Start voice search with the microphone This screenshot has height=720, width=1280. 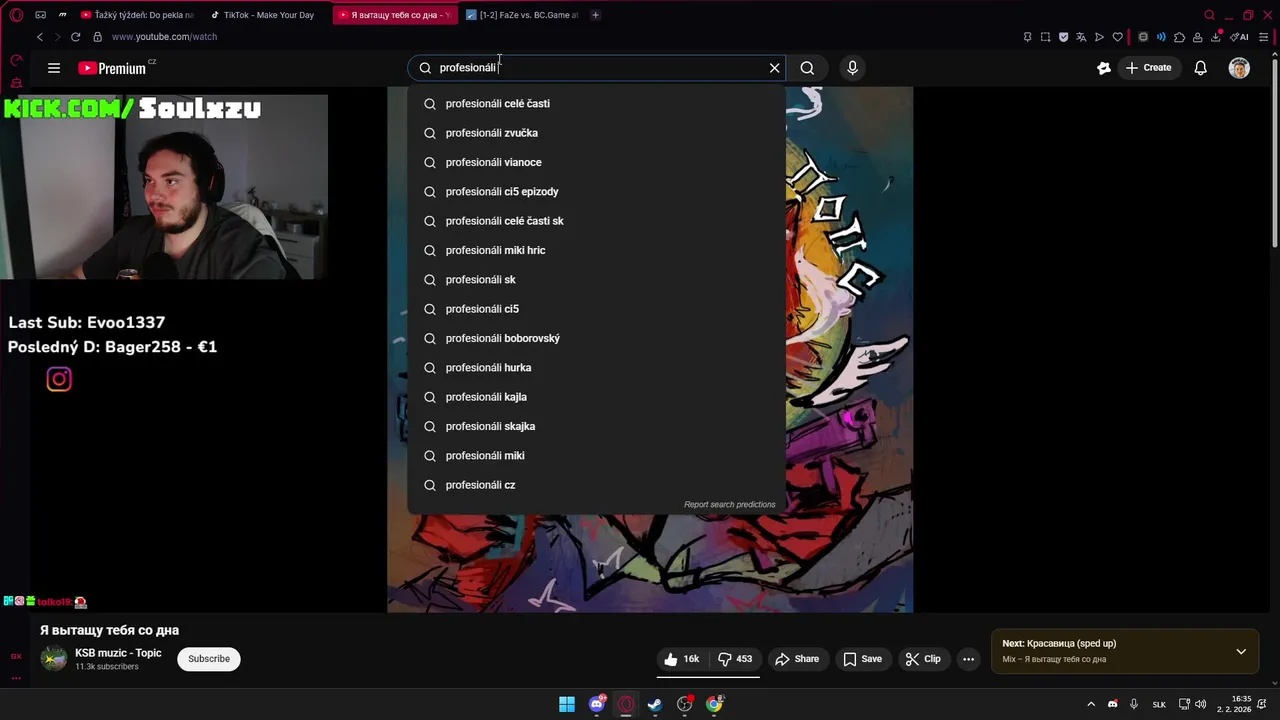(852, 68)
